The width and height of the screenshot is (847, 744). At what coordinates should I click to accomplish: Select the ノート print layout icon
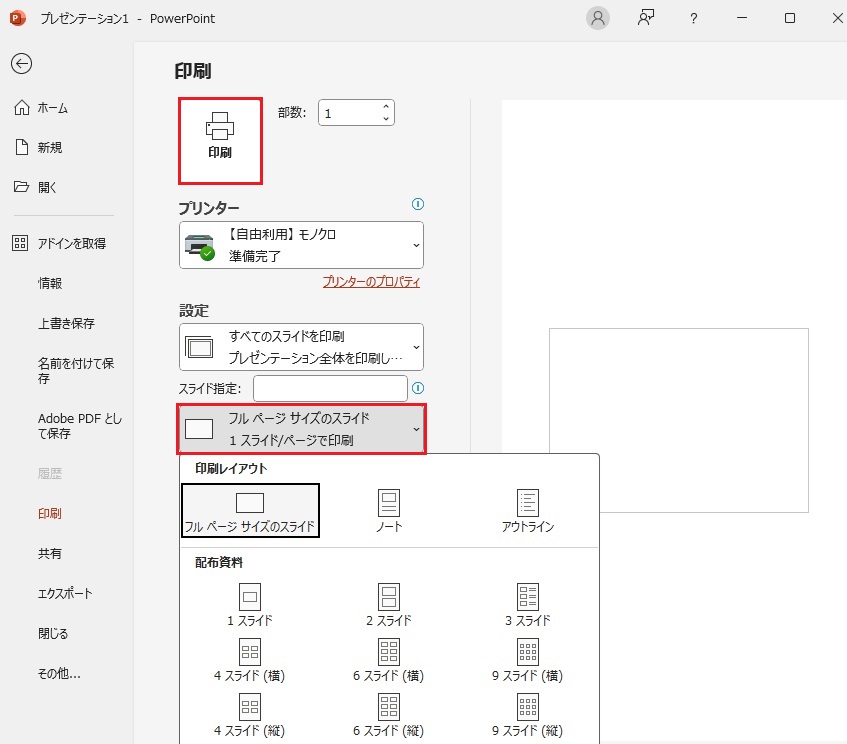tap(387, 510)
